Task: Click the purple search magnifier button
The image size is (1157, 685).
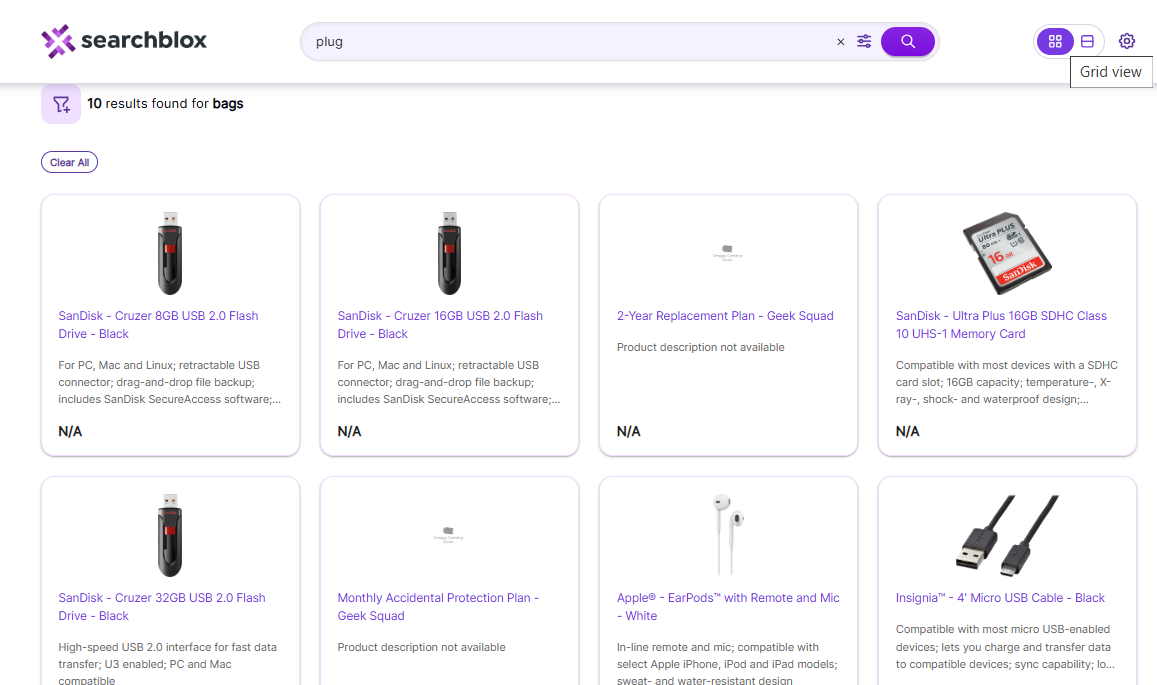Action: (x=908, y=41)
